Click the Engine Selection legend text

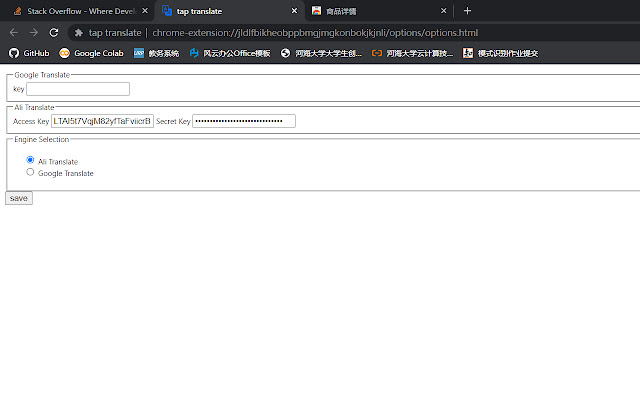click(42, 140)
